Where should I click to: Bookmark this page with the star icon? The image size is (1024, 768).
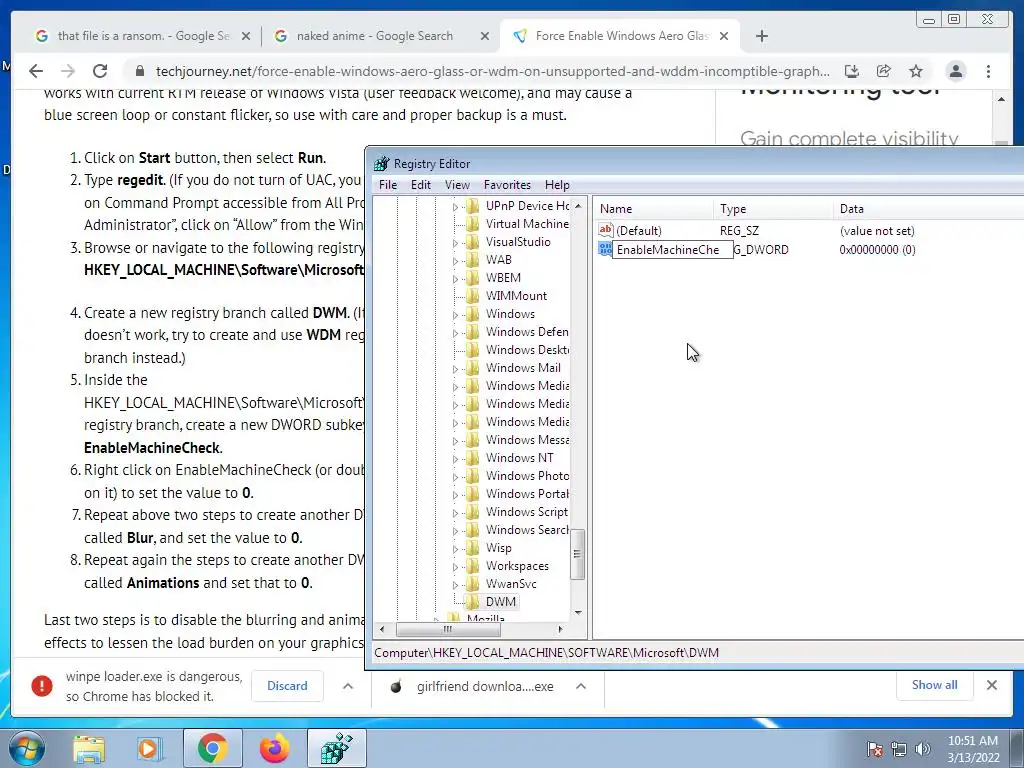916,71
